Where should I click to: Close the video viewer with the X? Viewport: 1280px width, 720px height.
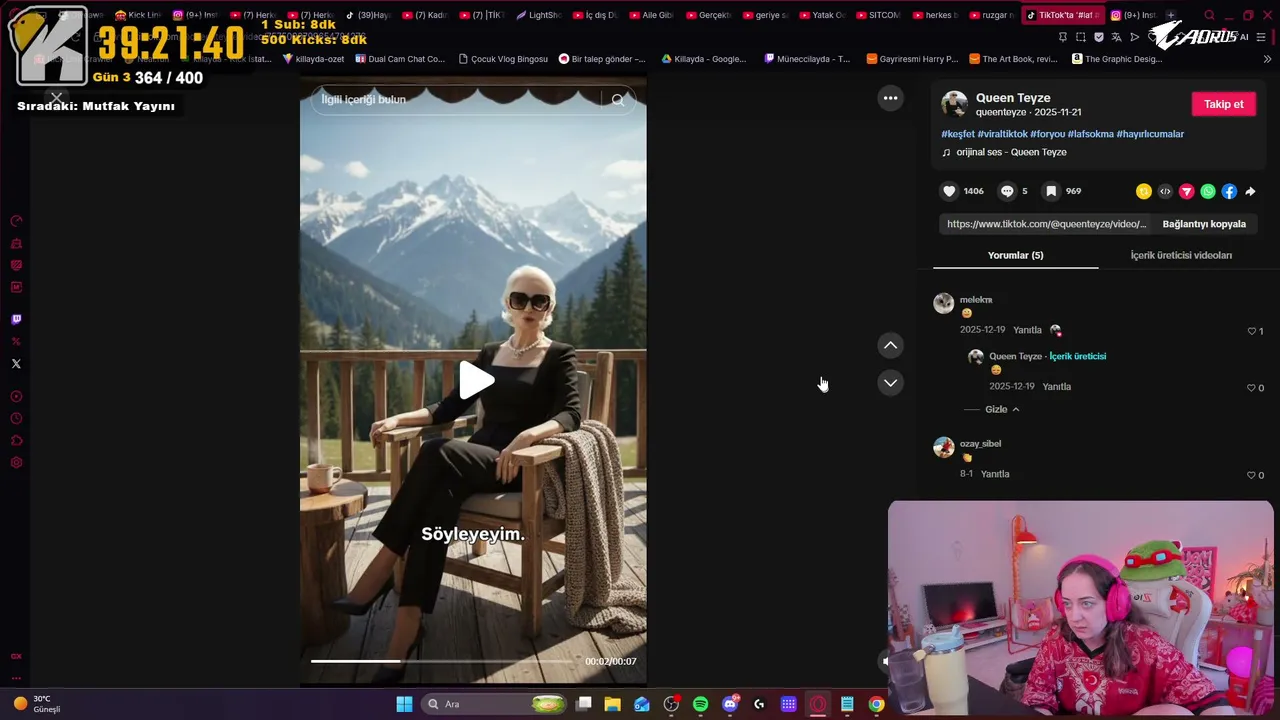(56, 98)
